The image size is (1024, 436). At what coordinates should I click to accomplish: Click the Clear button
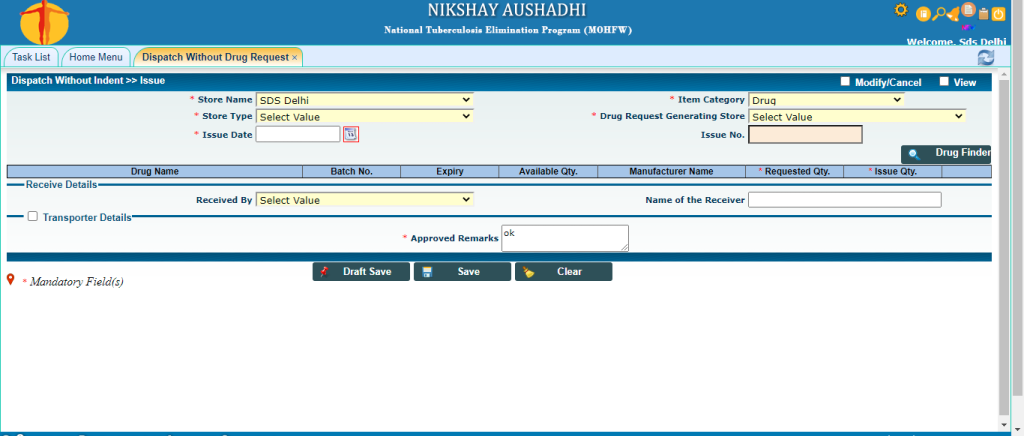pyautogui.click(x=564, y=272)
